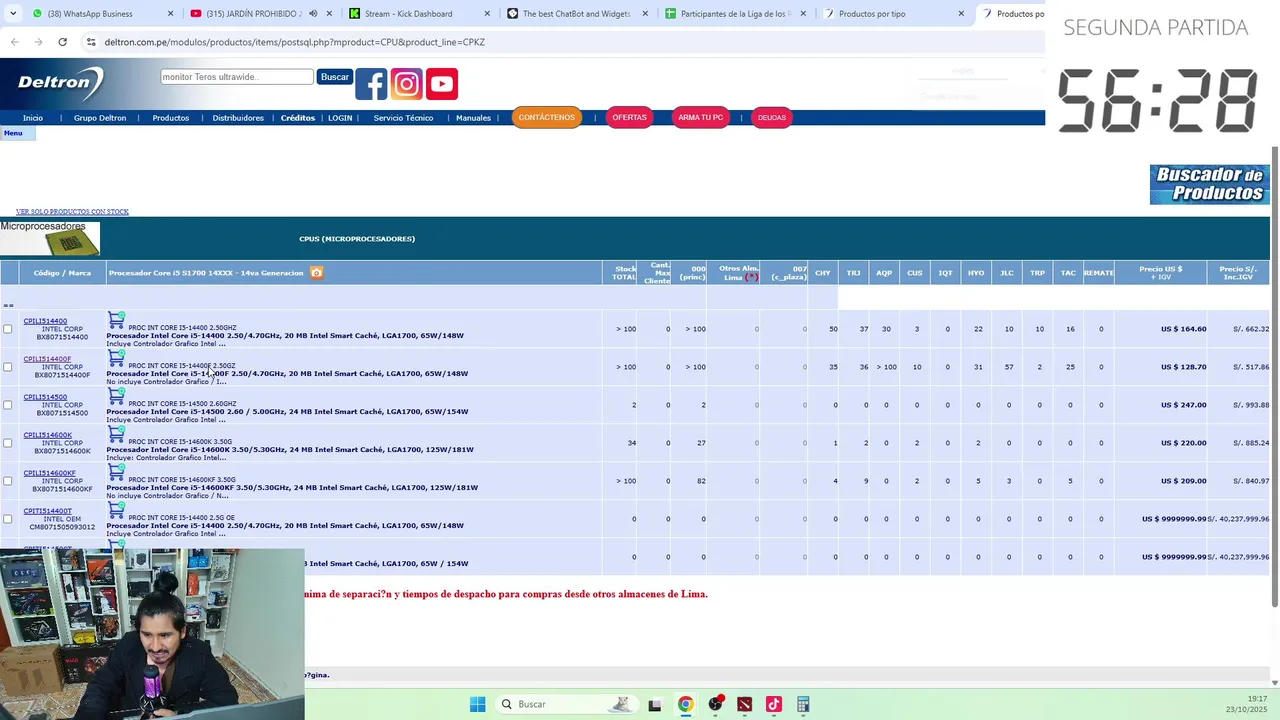The image size is (1280, 720).
Task: Add CPILI514500 to cart via cart icon
Action: 116,396
